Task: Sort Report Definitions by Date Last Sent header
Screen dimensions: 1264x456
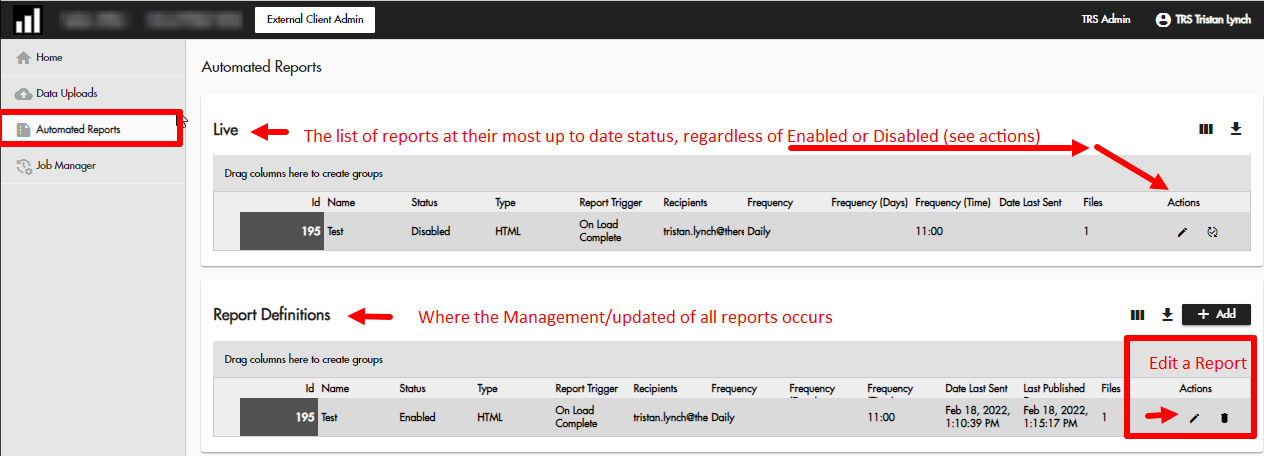Action: 976,389
